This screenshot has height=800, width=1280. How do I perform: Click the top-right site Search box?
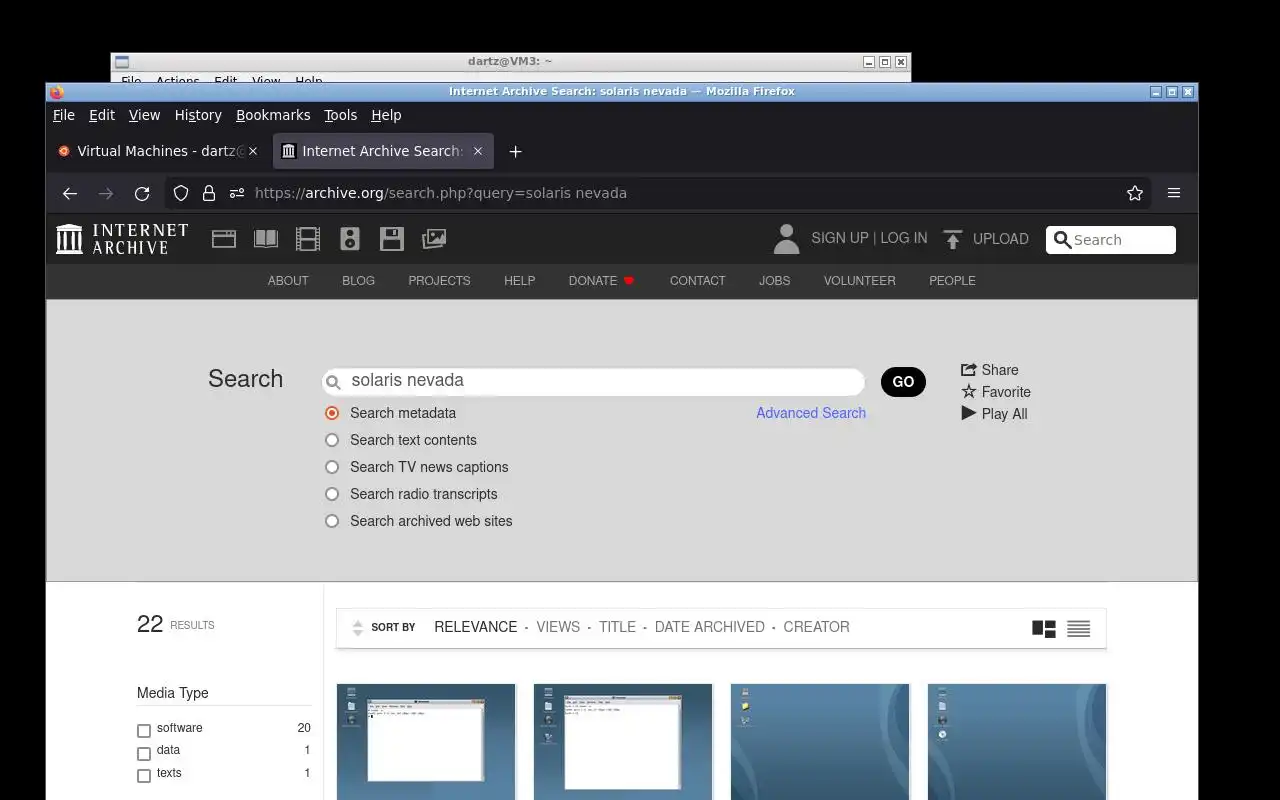point(1111,240)
